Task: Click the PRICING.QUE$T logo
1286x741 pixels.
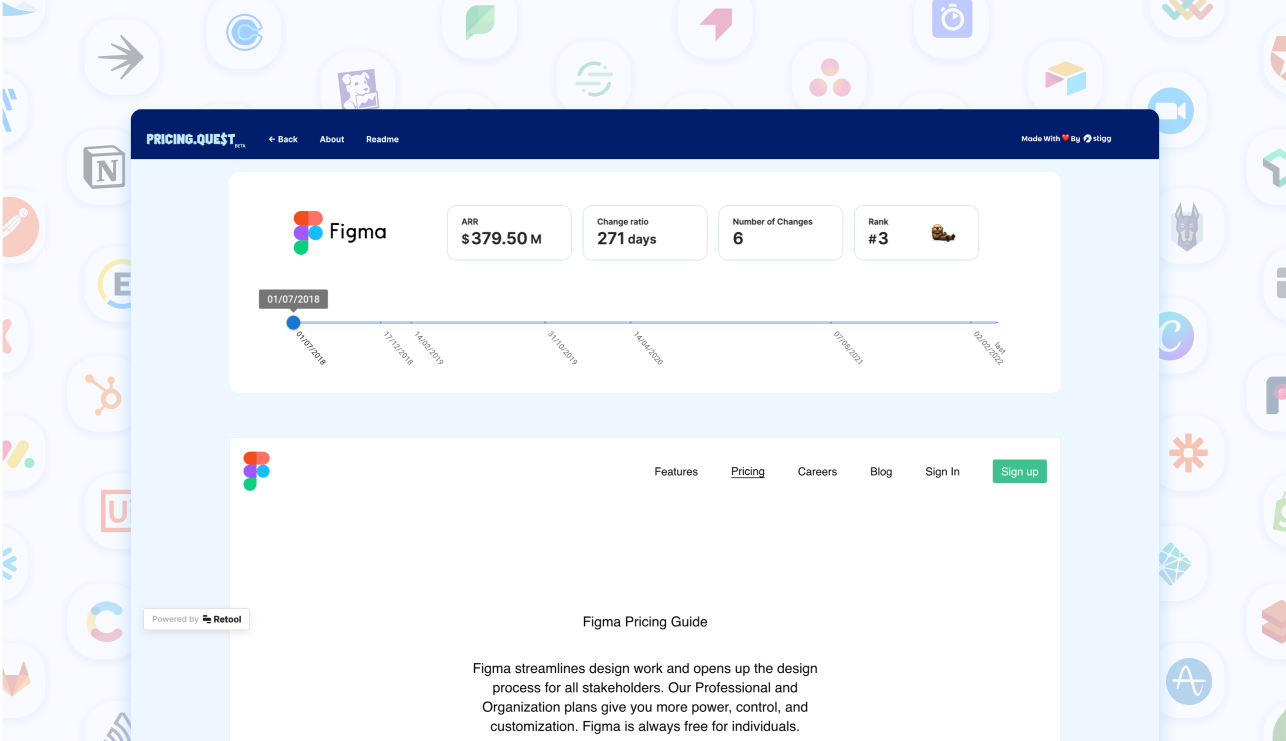Action: click(195, 139)
